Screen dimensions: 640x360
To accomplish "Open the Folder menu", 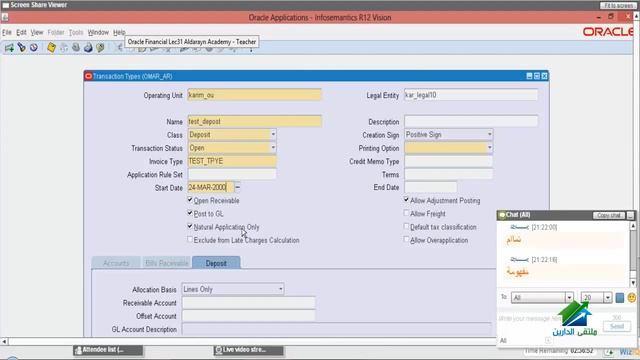I will click(56, 32).
